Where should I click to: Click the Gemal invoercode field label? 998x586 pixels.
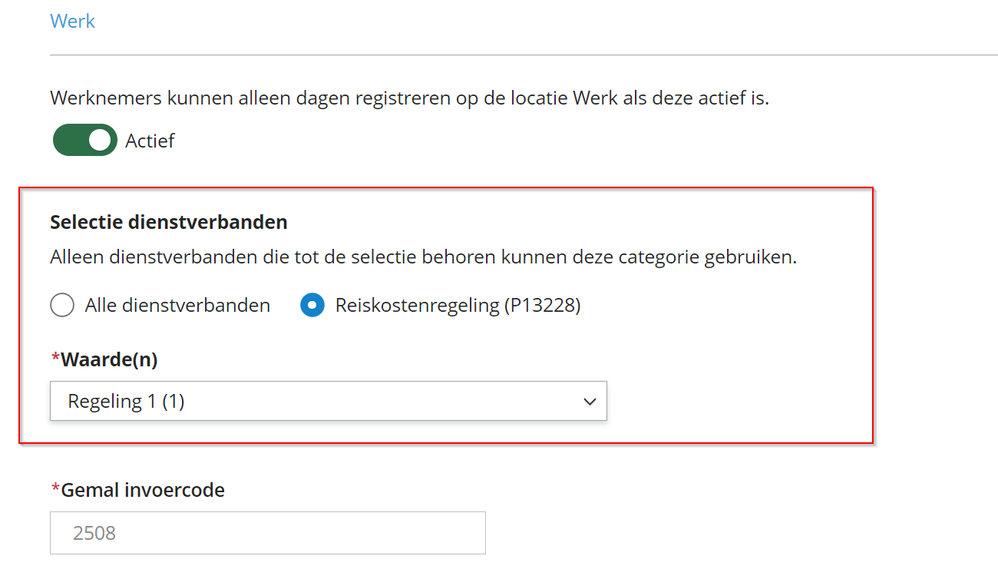(x=142, y=490)
